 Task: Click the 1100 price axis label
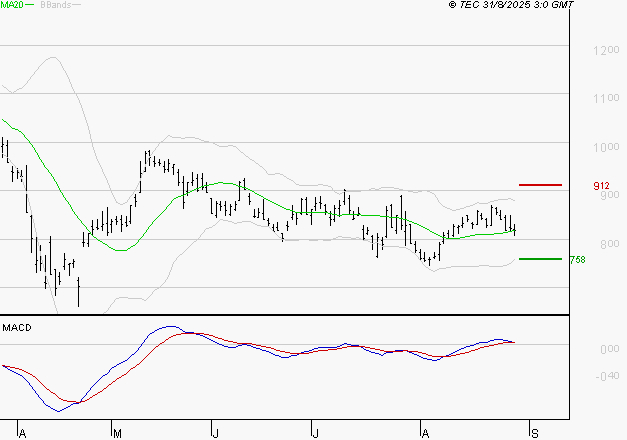click(x=605, y=99)
